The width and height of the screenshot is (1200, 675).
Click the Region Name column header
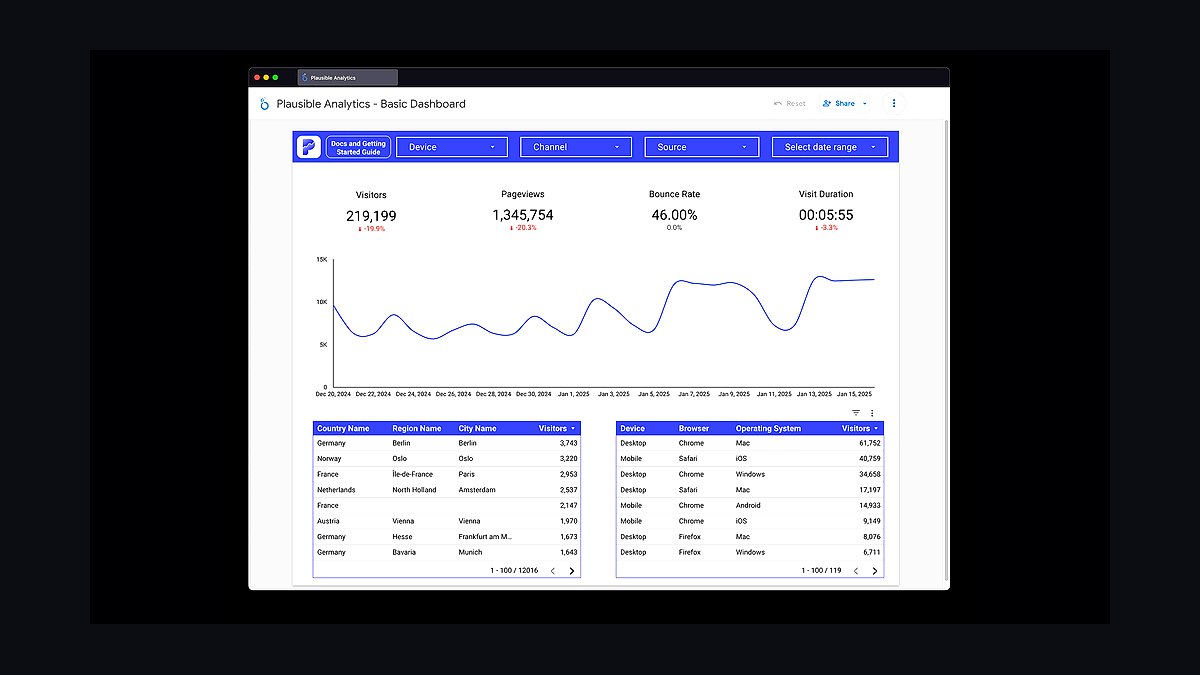pos(417,428)
